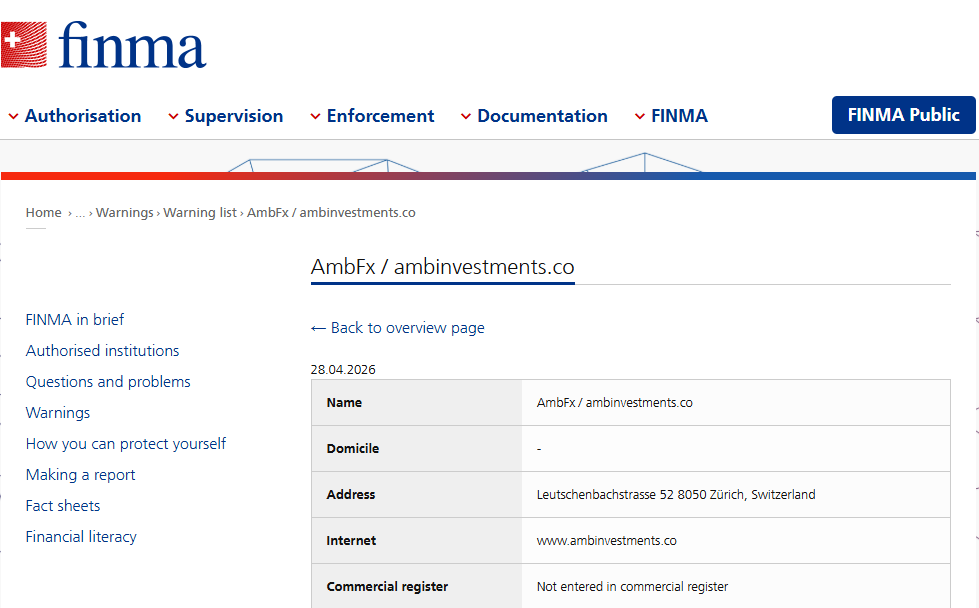979x608 pixels.
Task: Click the page title AmbFx / ambinvestments.co
Action: [443, 267]
